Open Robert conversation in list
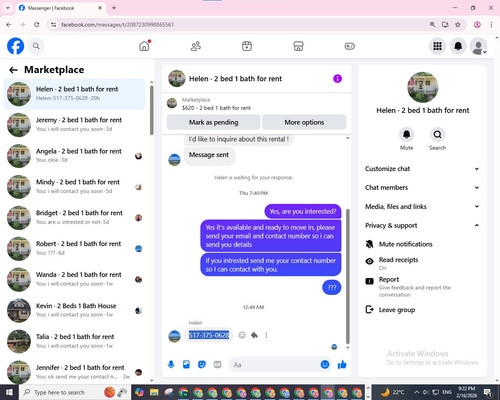This screenshot has width=500, height=400. 74,248
